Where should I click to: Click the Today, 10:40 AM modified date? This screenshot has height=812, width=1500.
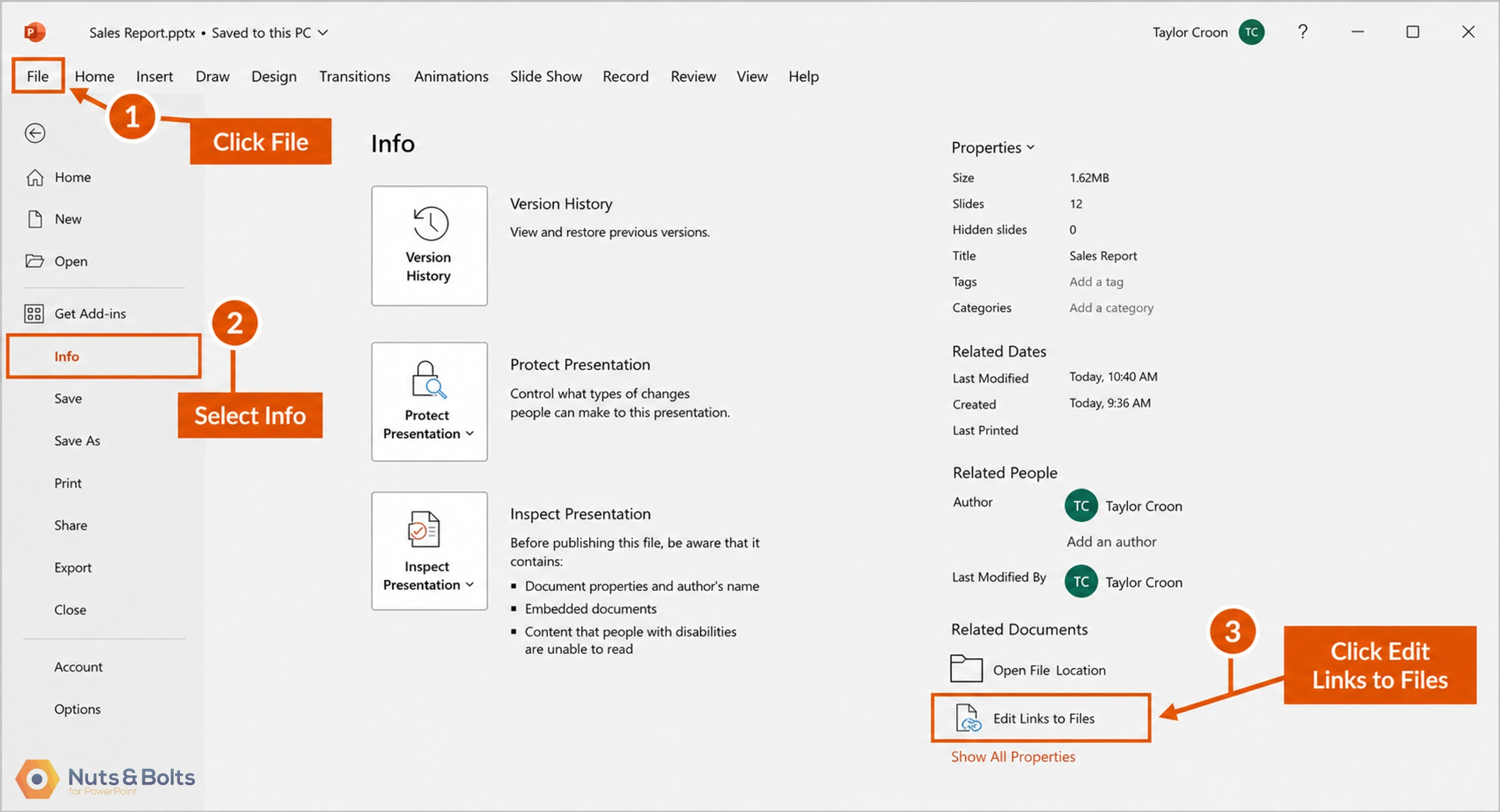pyautogui.click(x=1113, y=377)
